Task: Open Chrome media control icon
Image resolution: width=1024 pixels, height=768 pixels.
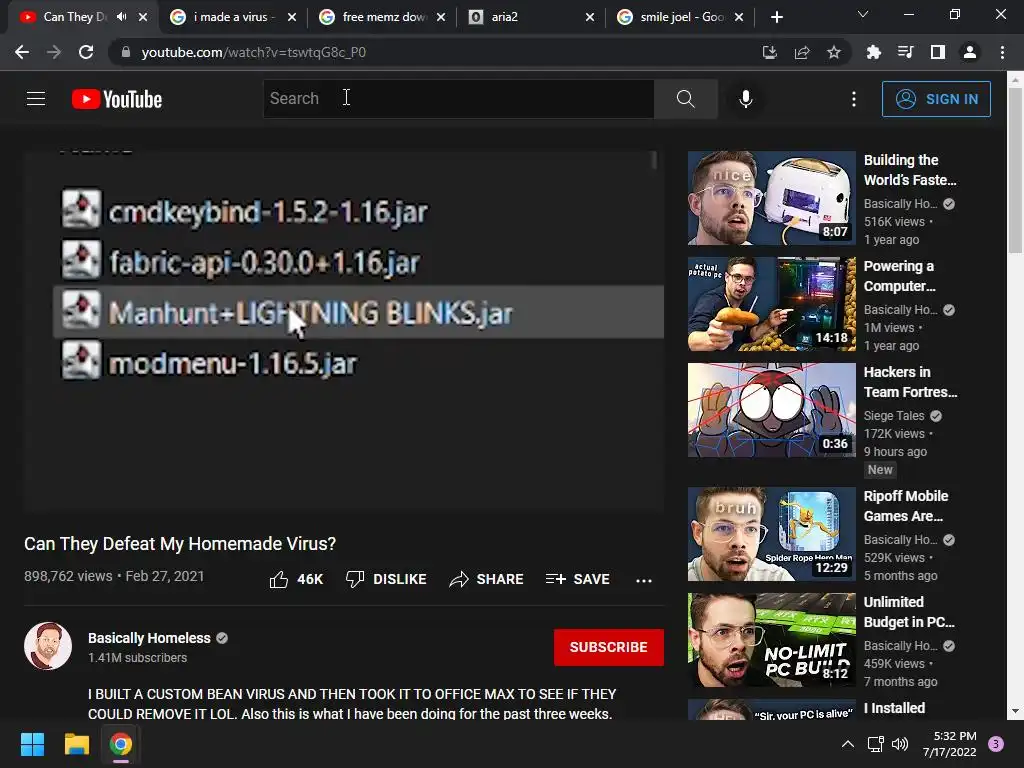Action: coord(905,52)
